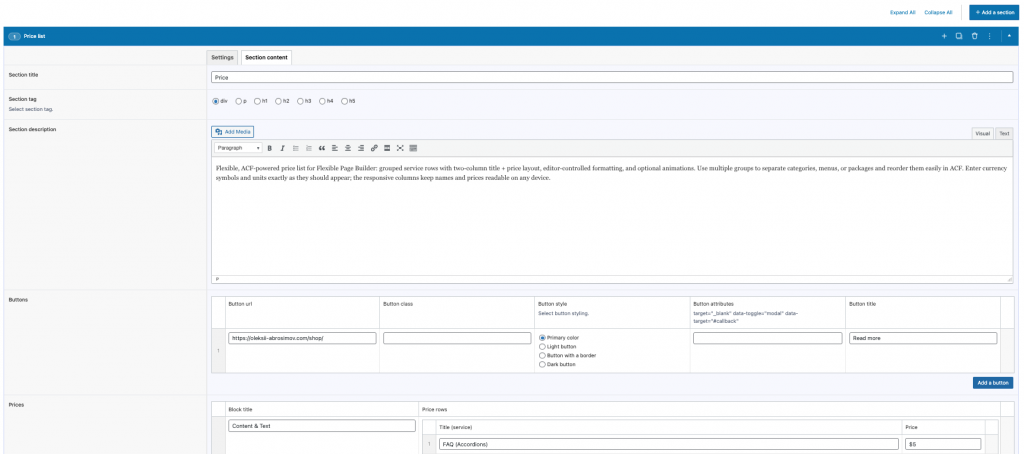Choose Light button style
Image resolution: width=1024 pixels, height=454 pixels.
pos(542,346)
